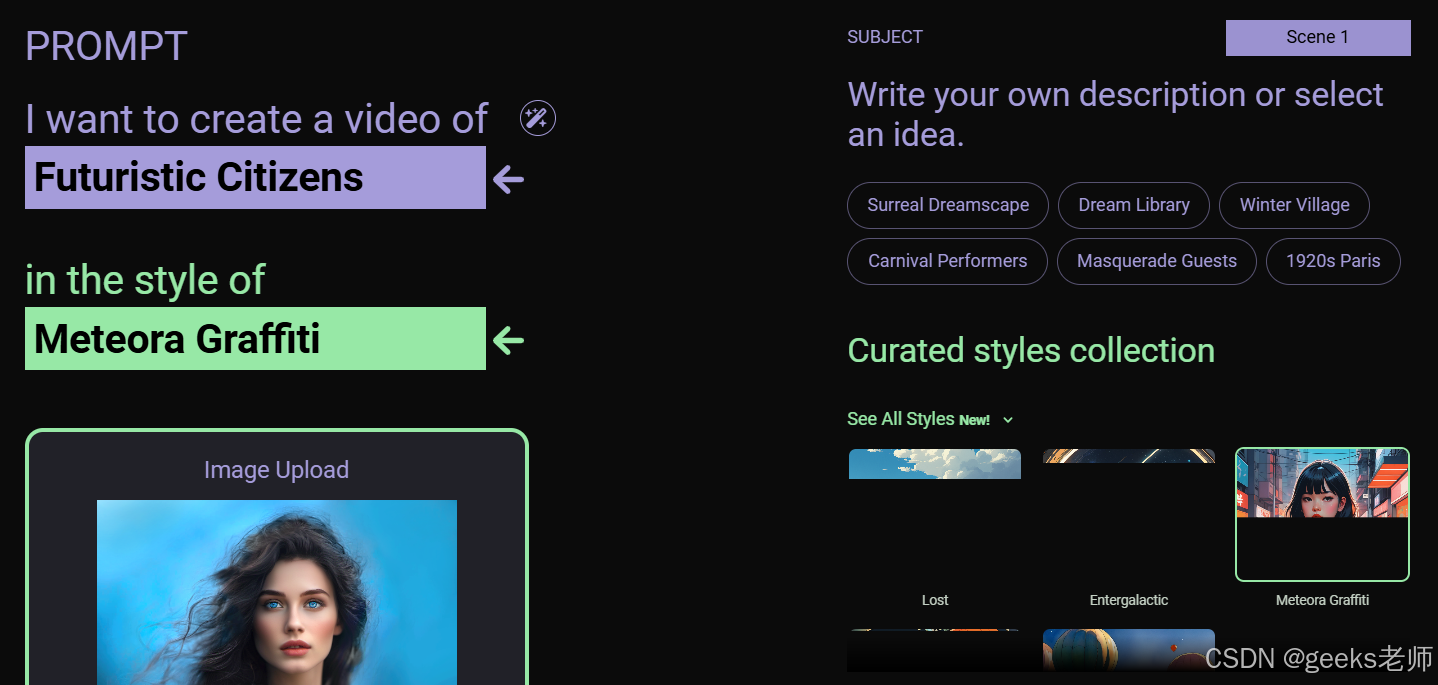Click the SUBJECT label
The height and width of the screenshot is (685, 1438).
tap(885, 37)
